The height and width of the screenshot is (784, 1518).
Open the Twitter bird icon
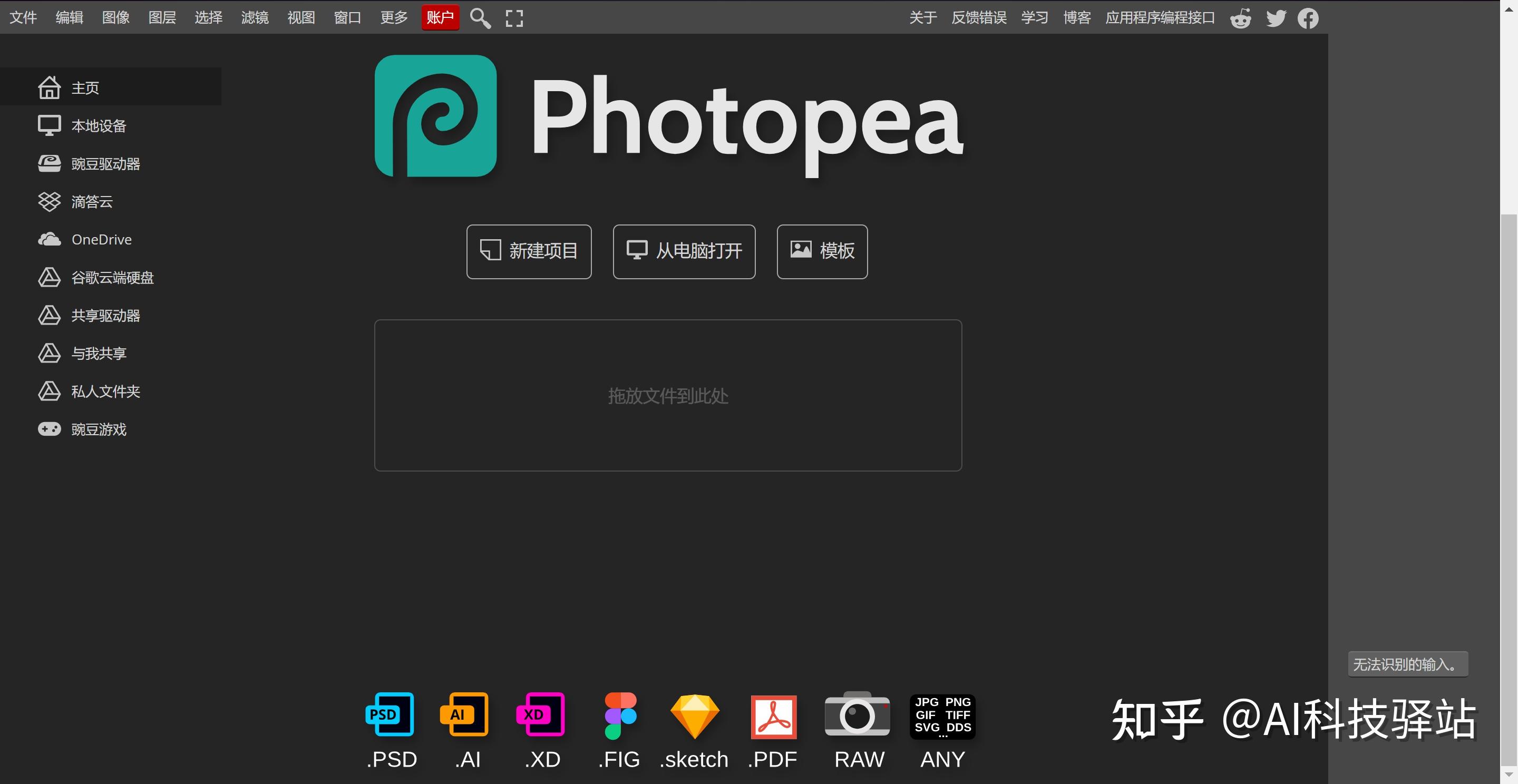pyautogui.click(x=1276, y=18)
